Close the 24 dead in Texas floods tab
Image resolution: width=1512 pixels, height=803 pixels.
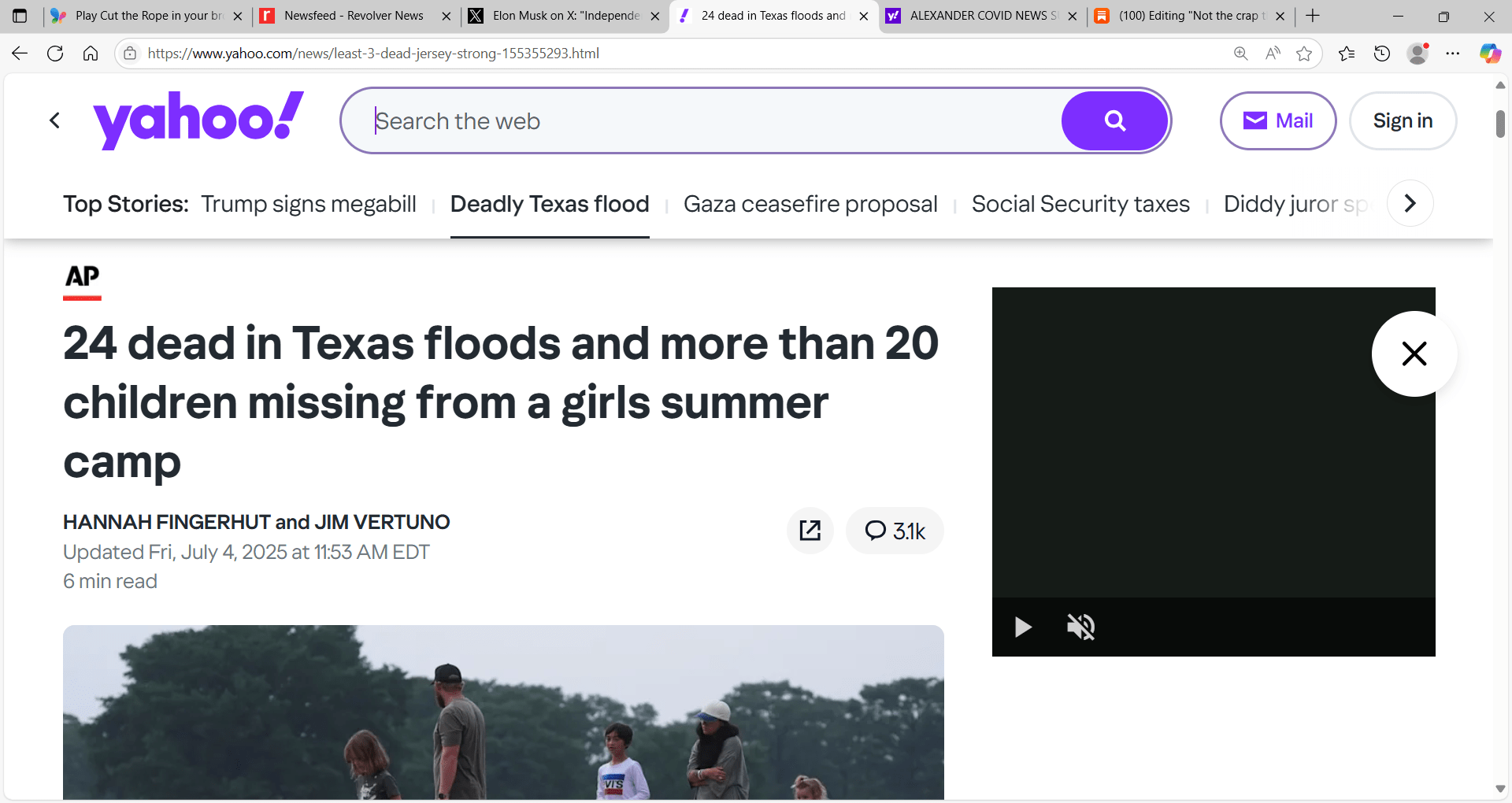864,16
